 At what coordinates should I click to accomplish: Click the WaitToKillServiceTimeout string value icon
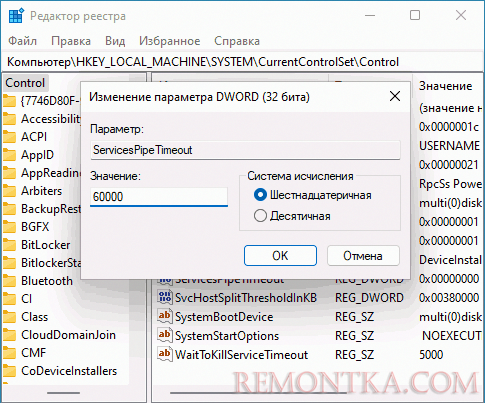(165, 354)
